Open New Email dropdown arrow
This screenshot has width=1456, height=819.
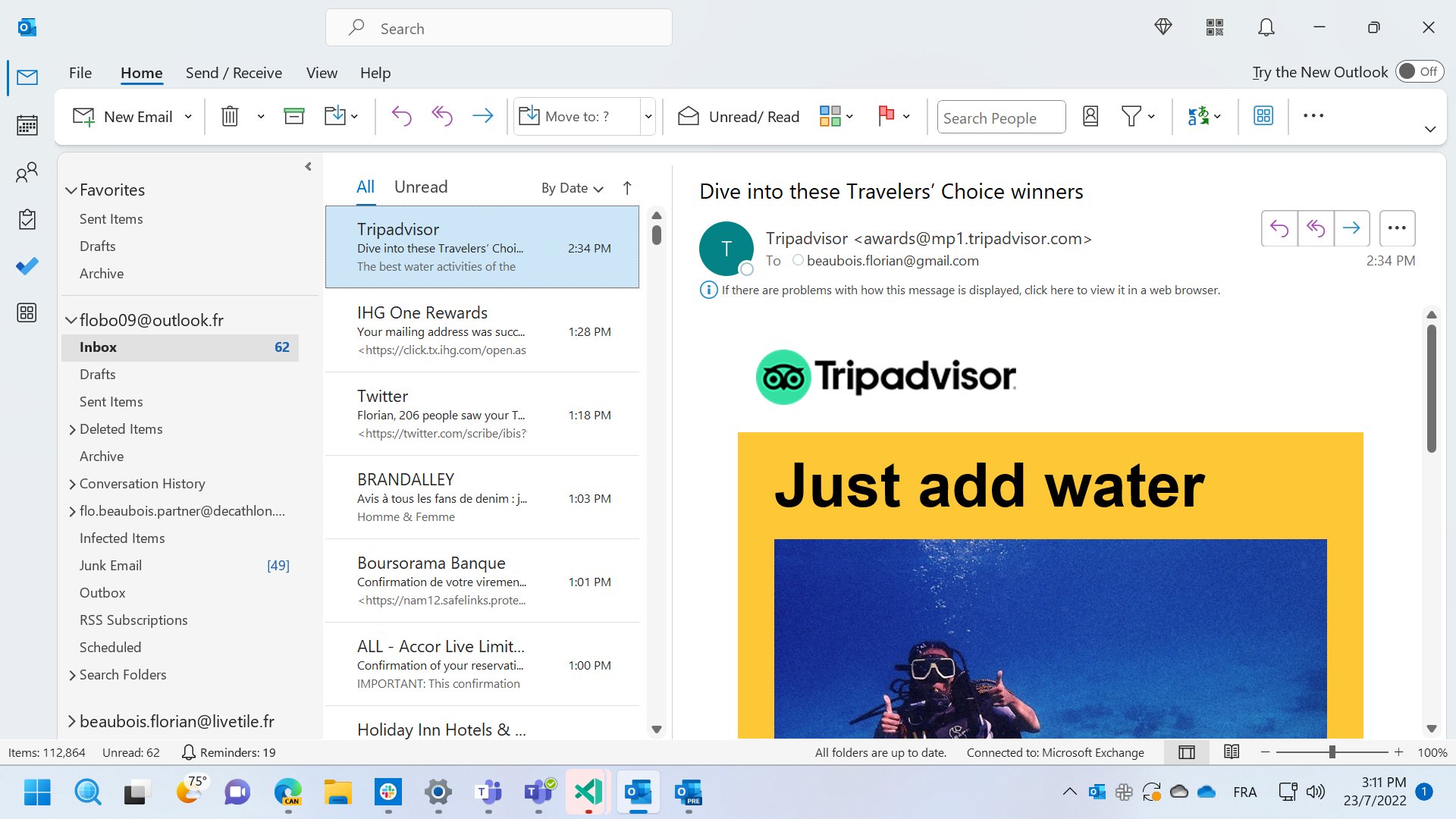tap(188, 117)
